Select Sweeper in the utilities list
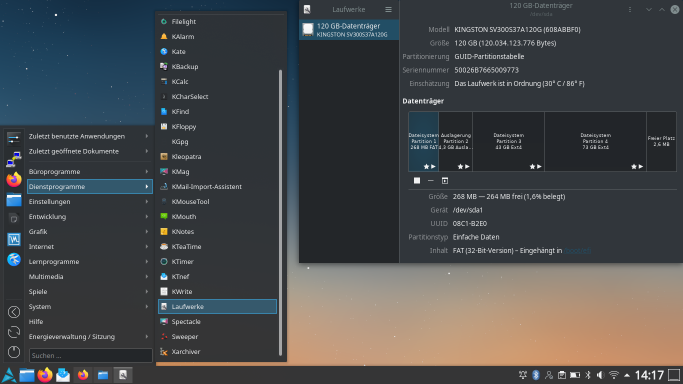This screenshot has width=683, height=384. (x=217, y=337)
